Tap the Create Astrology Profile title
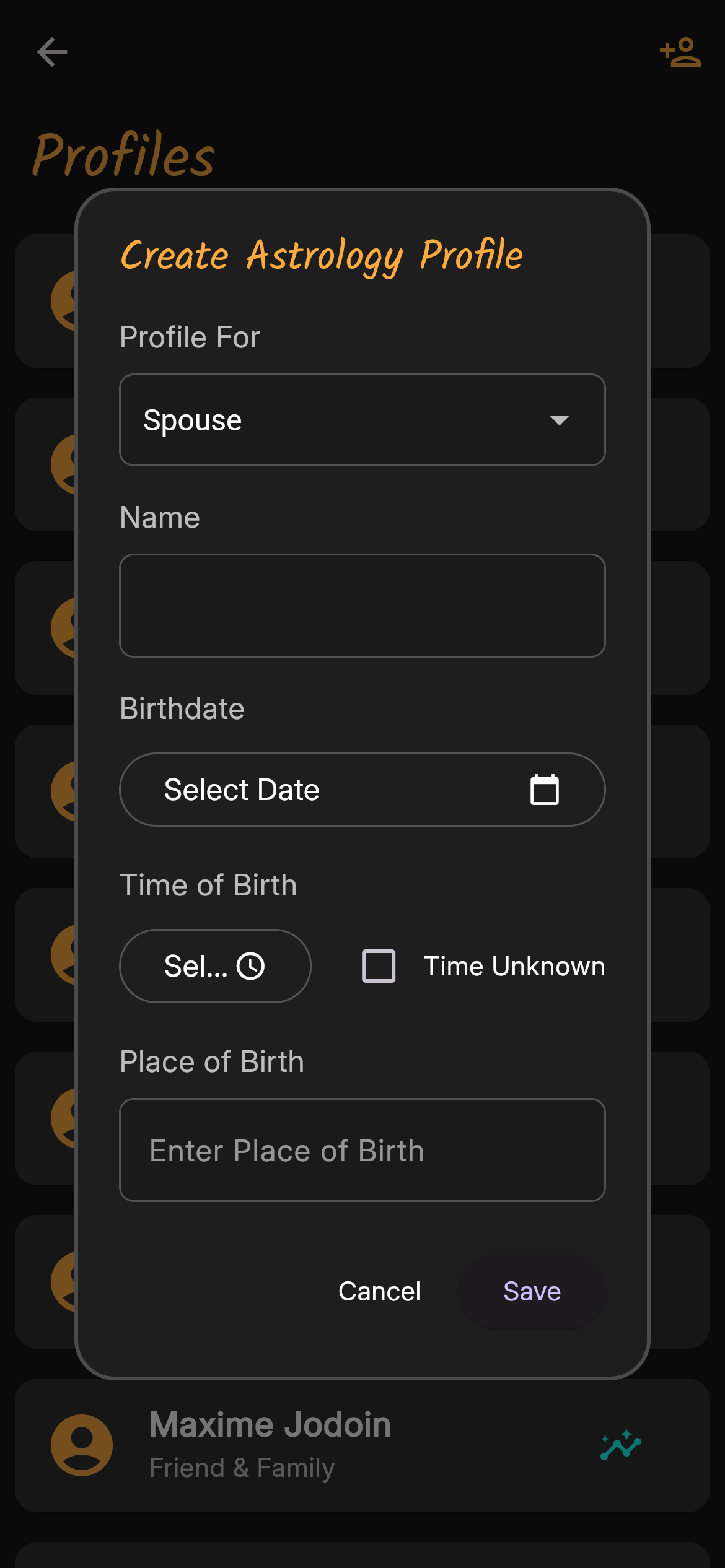Viewport: 725px width, 1568px height. [x=322, y=255]
